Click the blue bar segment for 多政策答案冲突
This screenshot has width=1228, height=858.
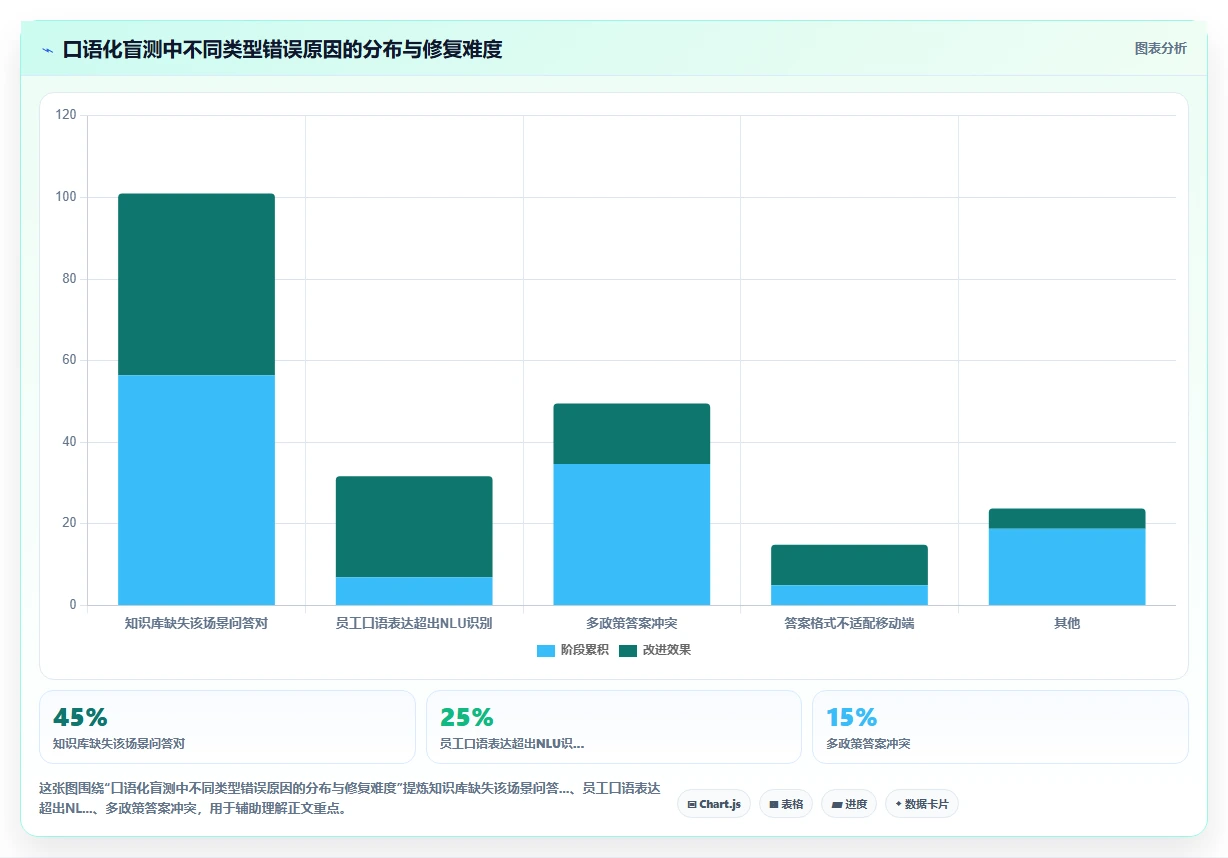tap(631, 534)
